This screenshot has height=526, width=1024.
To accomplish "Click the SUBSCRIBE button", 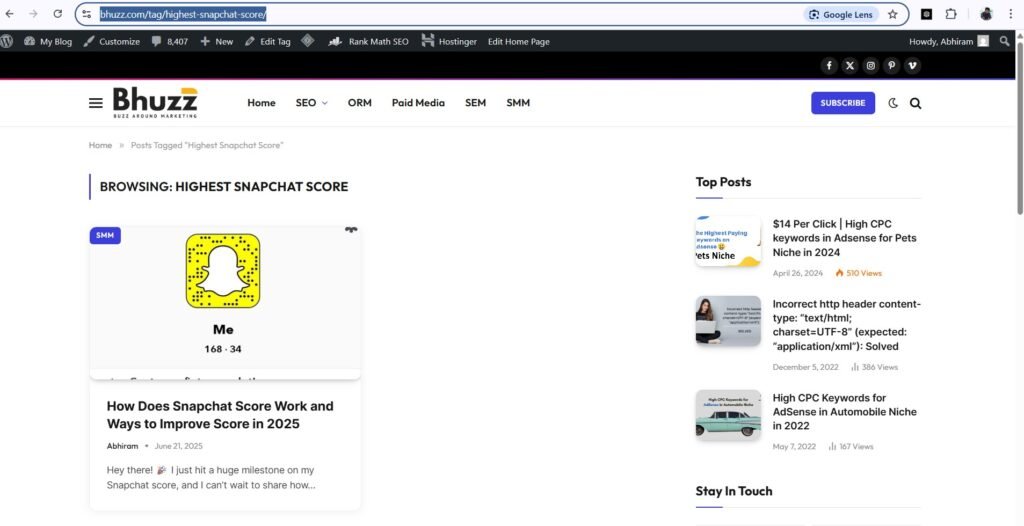I will coord(843,103).
